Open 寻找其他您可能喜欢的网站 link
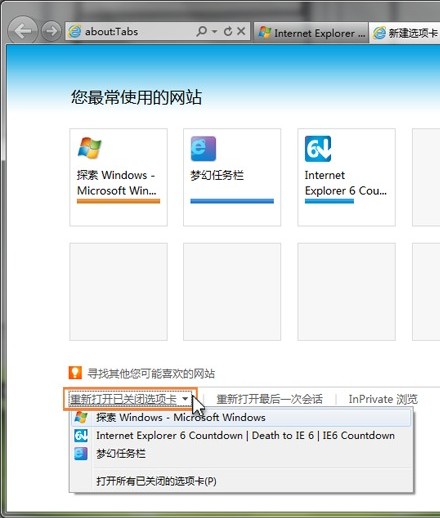Viewport: 440px width, 518px height. click(x=151, y=374)
